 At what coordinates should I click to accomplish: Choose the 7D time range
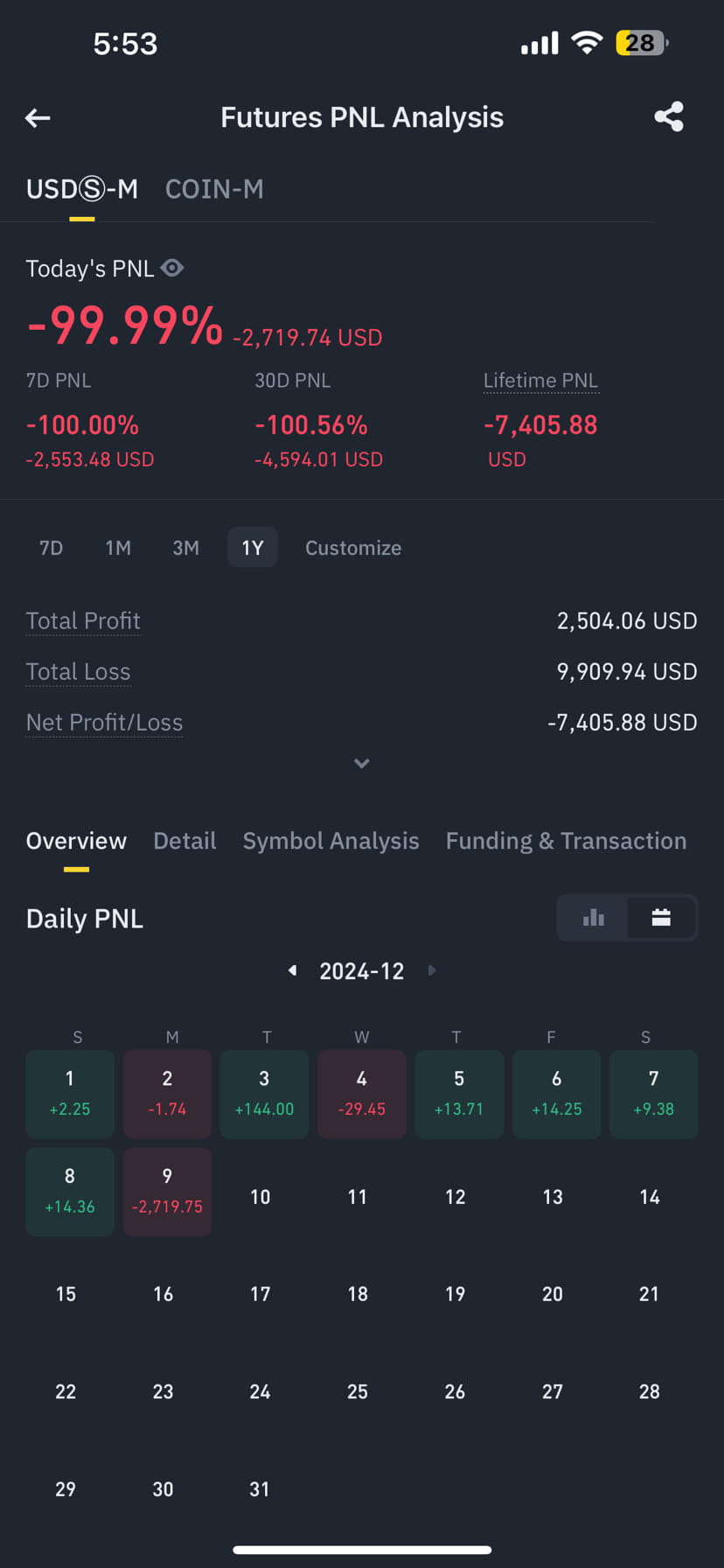(x=52, y=548)
